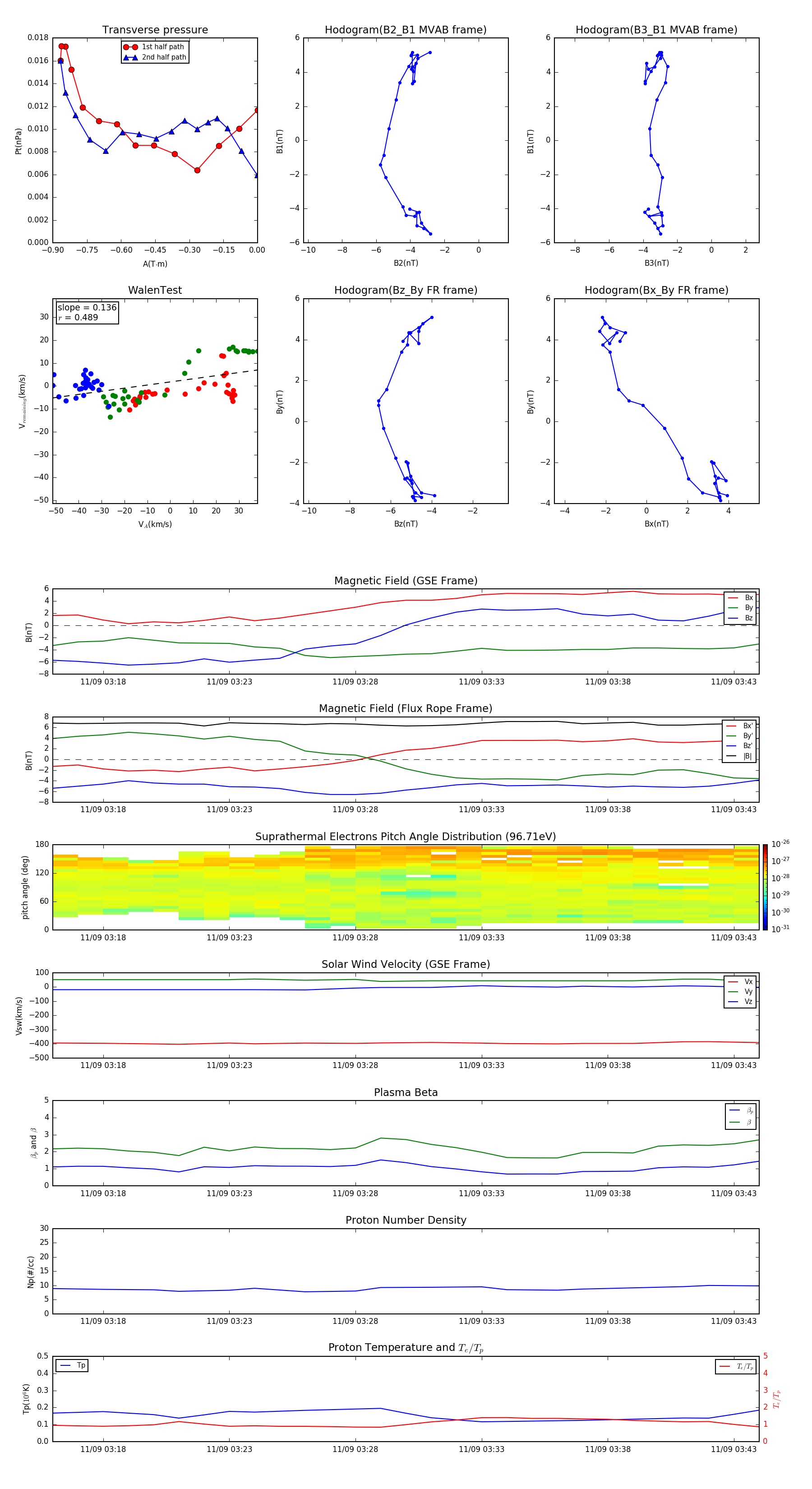The image size is (812, 1489).
Task: Select the Bx' legend entry in the Flux Rope panel
Action: click(740, 726)
